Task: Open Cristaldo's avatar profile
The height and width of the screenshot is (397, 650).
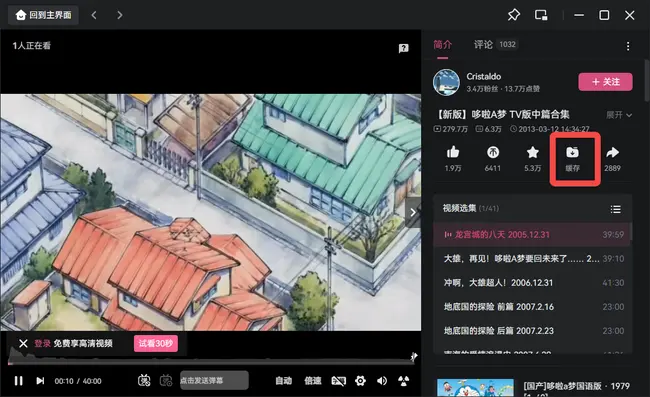Action: 446,82
